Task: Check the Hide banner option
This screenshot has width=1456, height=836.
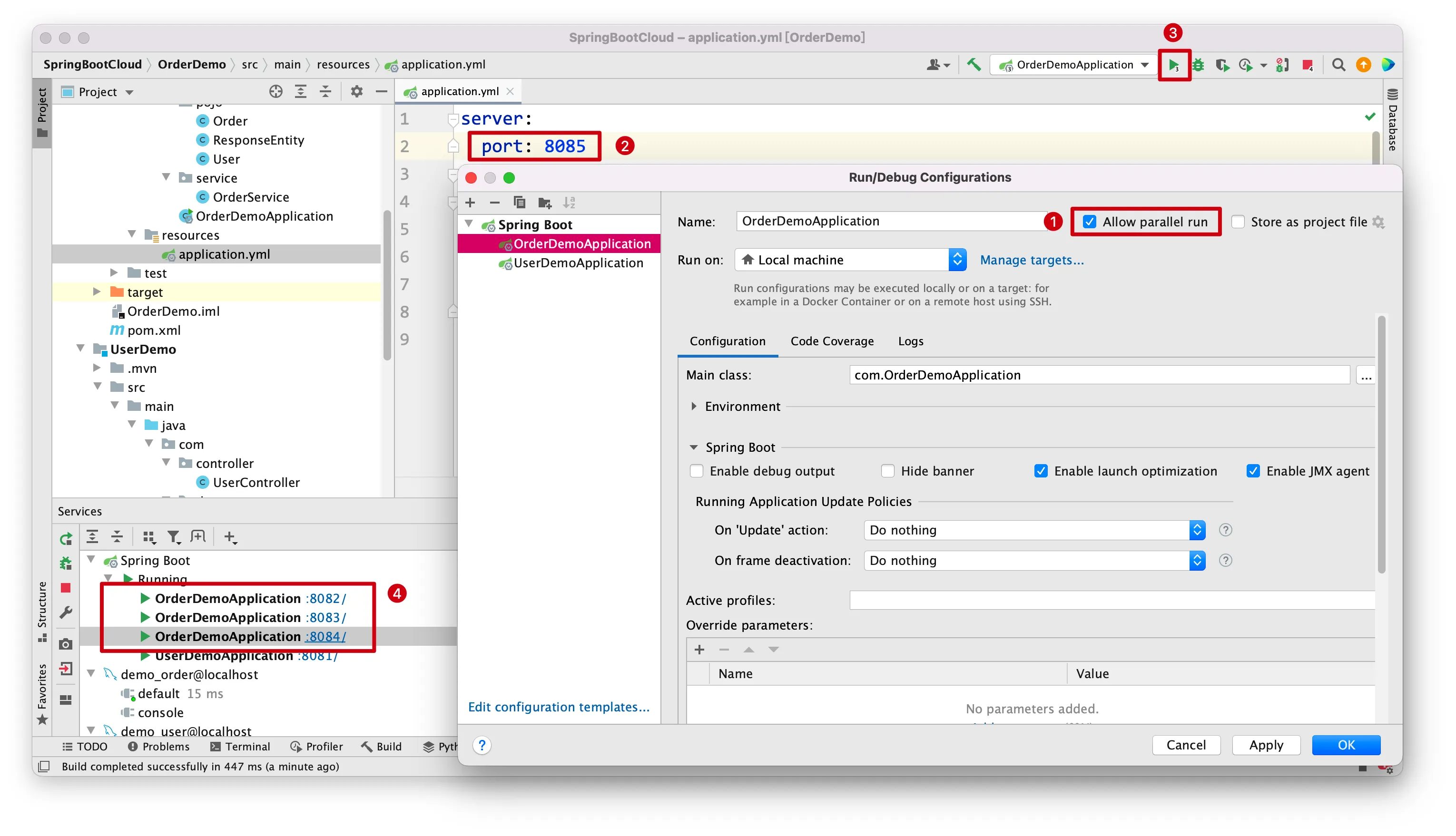Action: pyautogui.click(x=888, y=471)
